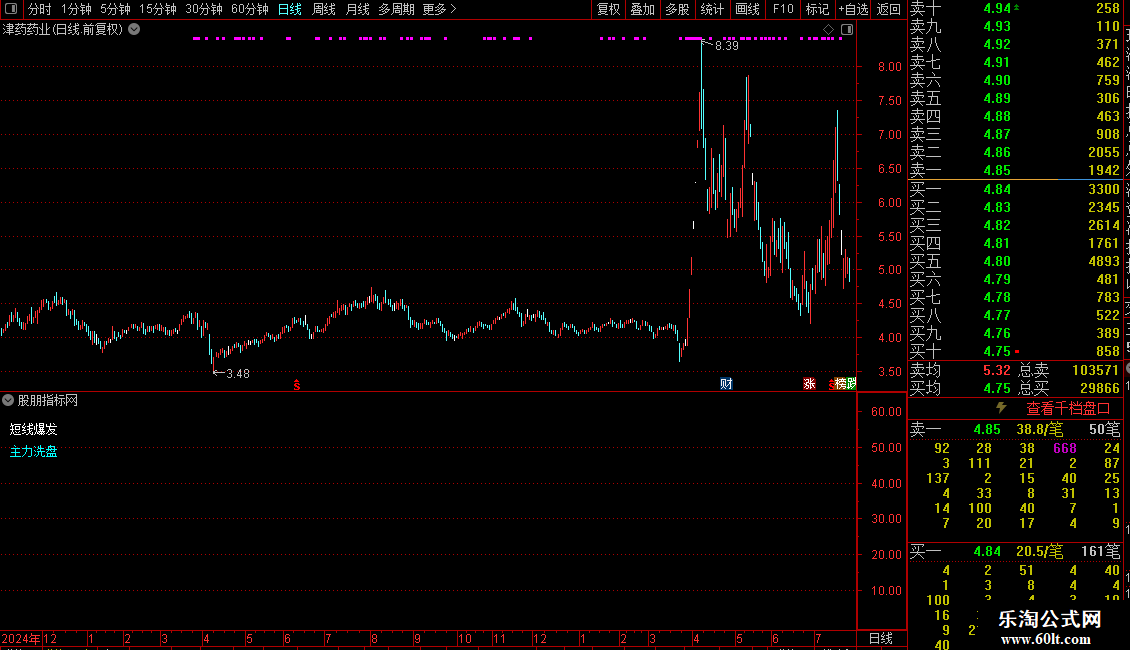Click the 总卖 103571 value

coord(1095,370)
